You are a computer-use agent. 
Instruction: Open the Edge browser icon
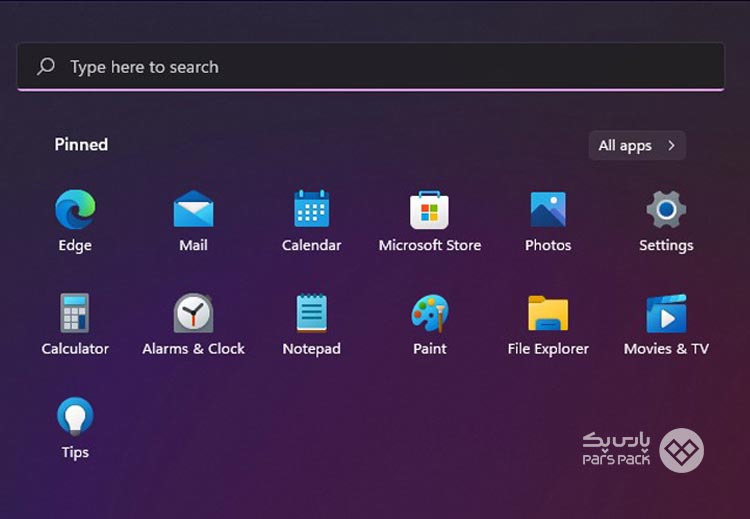(x=75, y=210)
